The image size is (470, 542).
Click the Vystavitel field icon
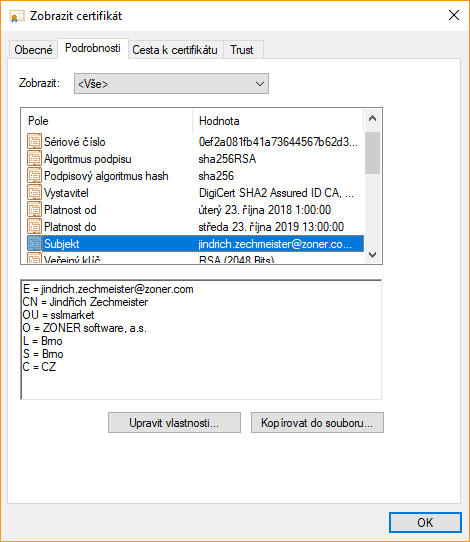pyautogui.click(x=34, y=193)
